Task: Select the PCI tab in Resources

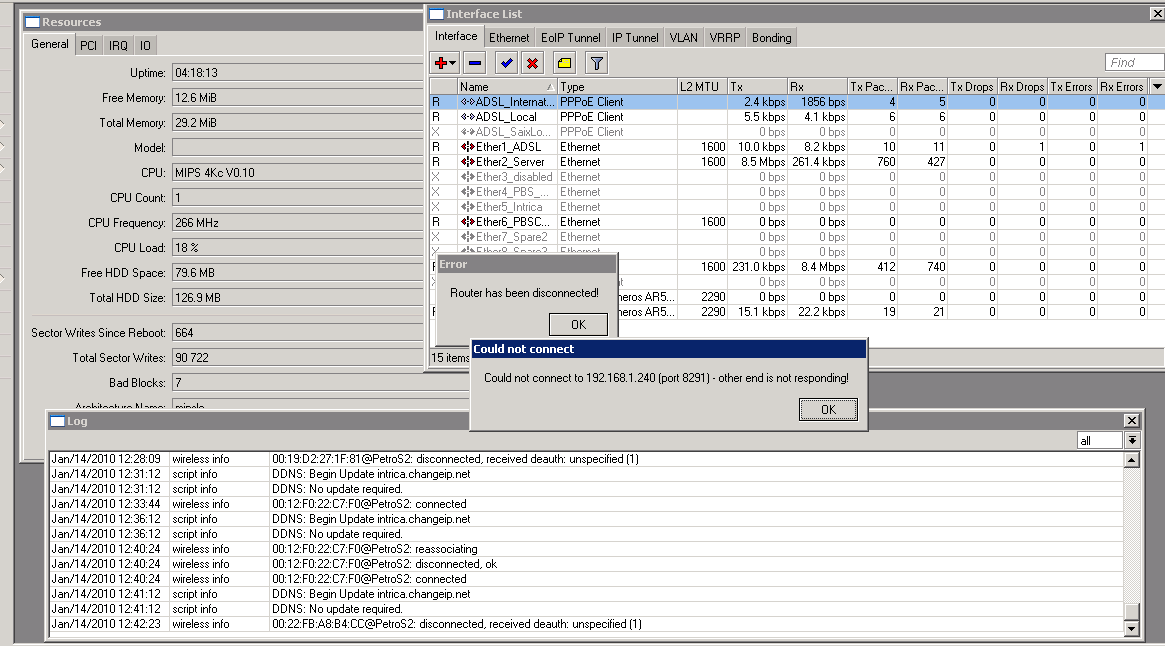Action: point(89,45)
